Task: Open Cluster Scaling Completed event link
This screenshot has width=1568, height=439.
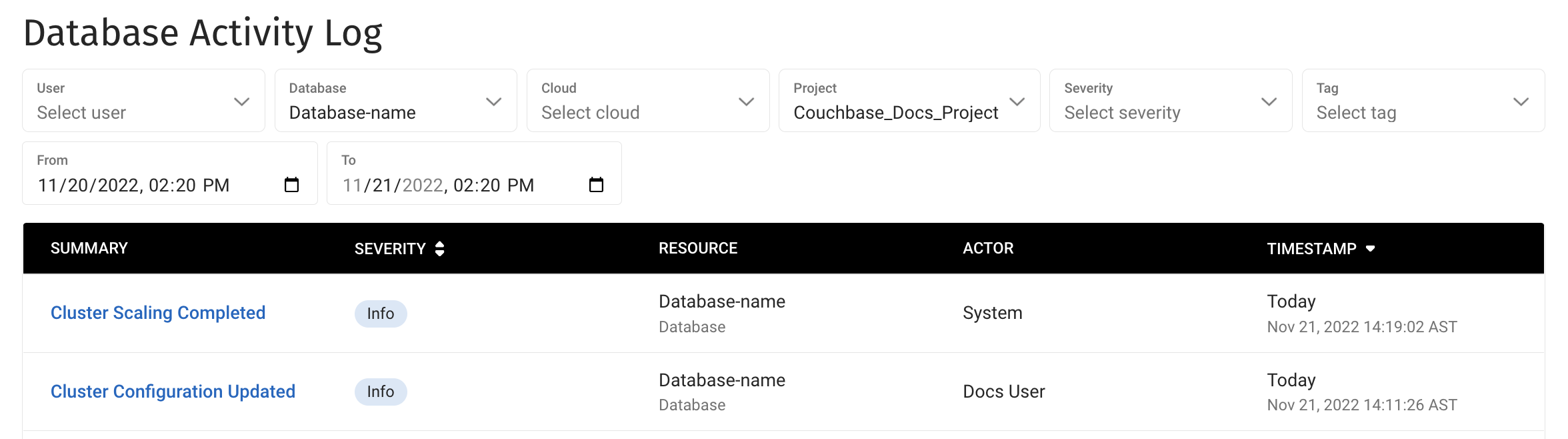Action: coord(158,313)
